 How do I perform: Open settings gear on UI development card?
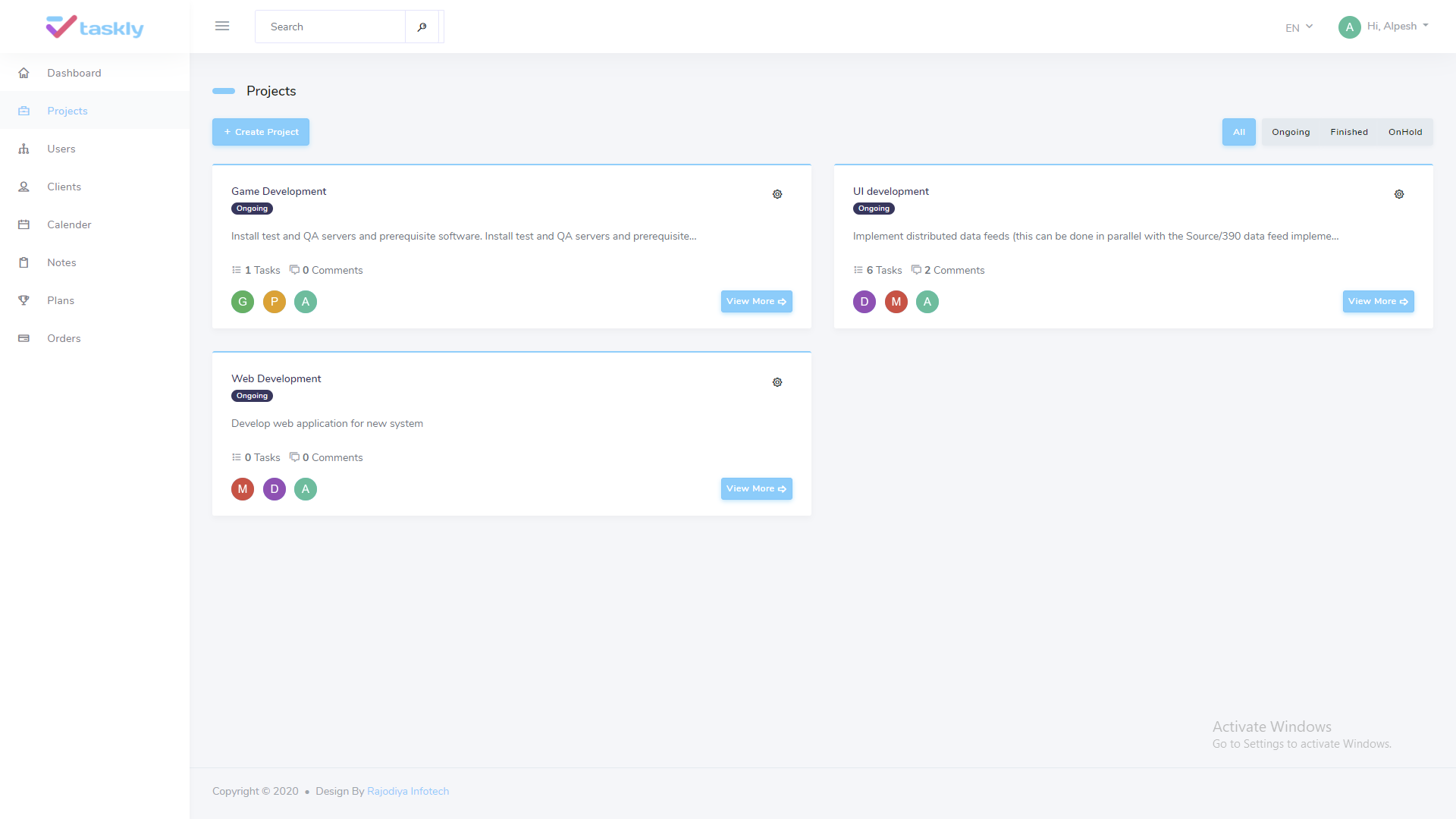coord(1399,194)
